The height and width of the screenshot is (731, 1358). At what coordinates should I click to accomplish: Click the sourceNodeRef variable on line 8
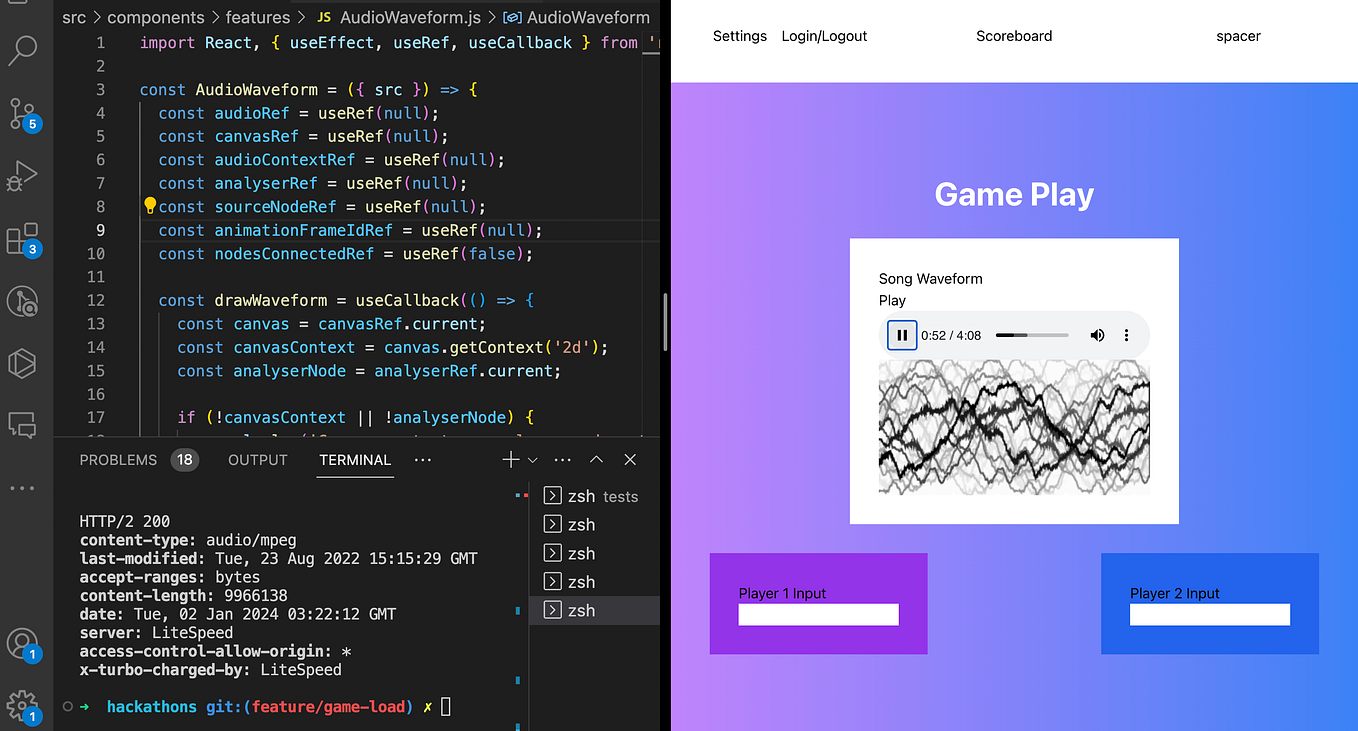tap(275, 207)
